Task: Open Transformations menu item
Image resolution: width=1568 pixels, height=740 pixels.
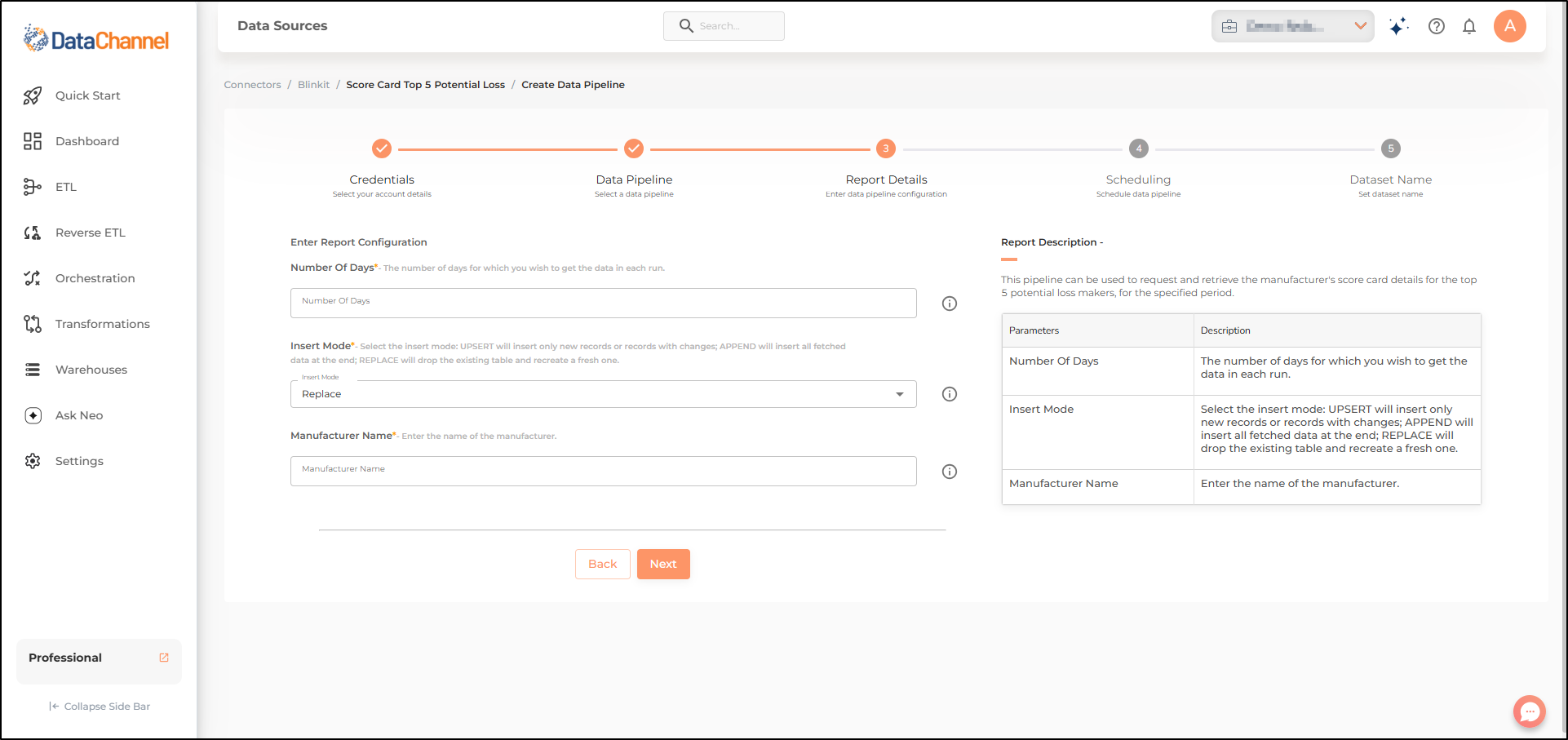Action: coord(103,324)
